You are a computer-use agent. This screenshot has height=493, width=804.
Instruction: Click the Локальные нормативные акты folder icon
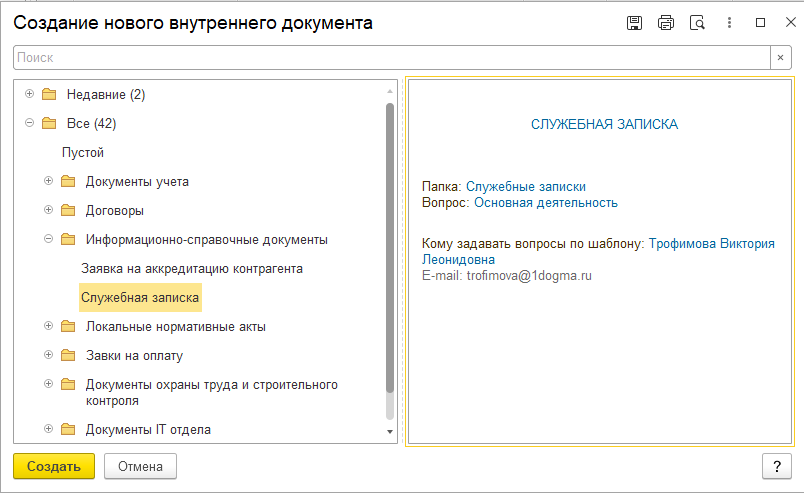click(68, 327)
